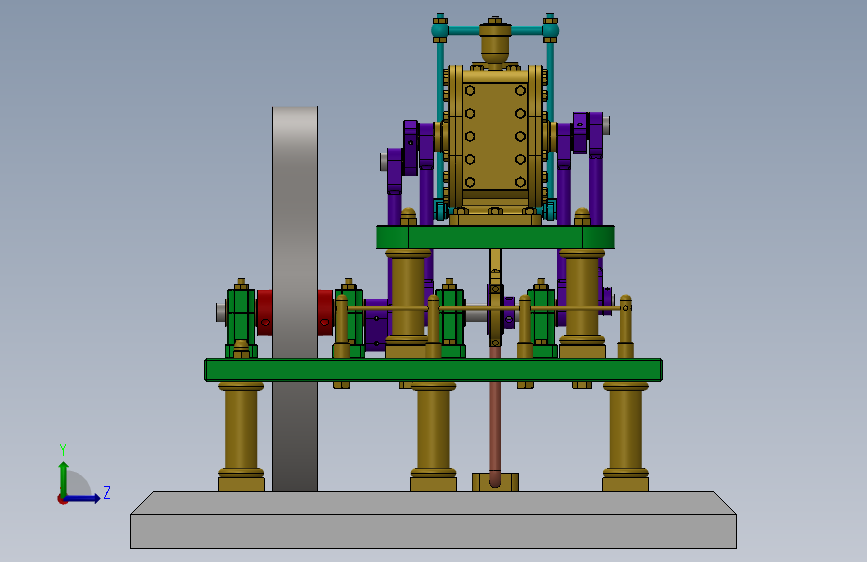
Task: Select the right brass column between green plates
Action: (x=582, y=303)
